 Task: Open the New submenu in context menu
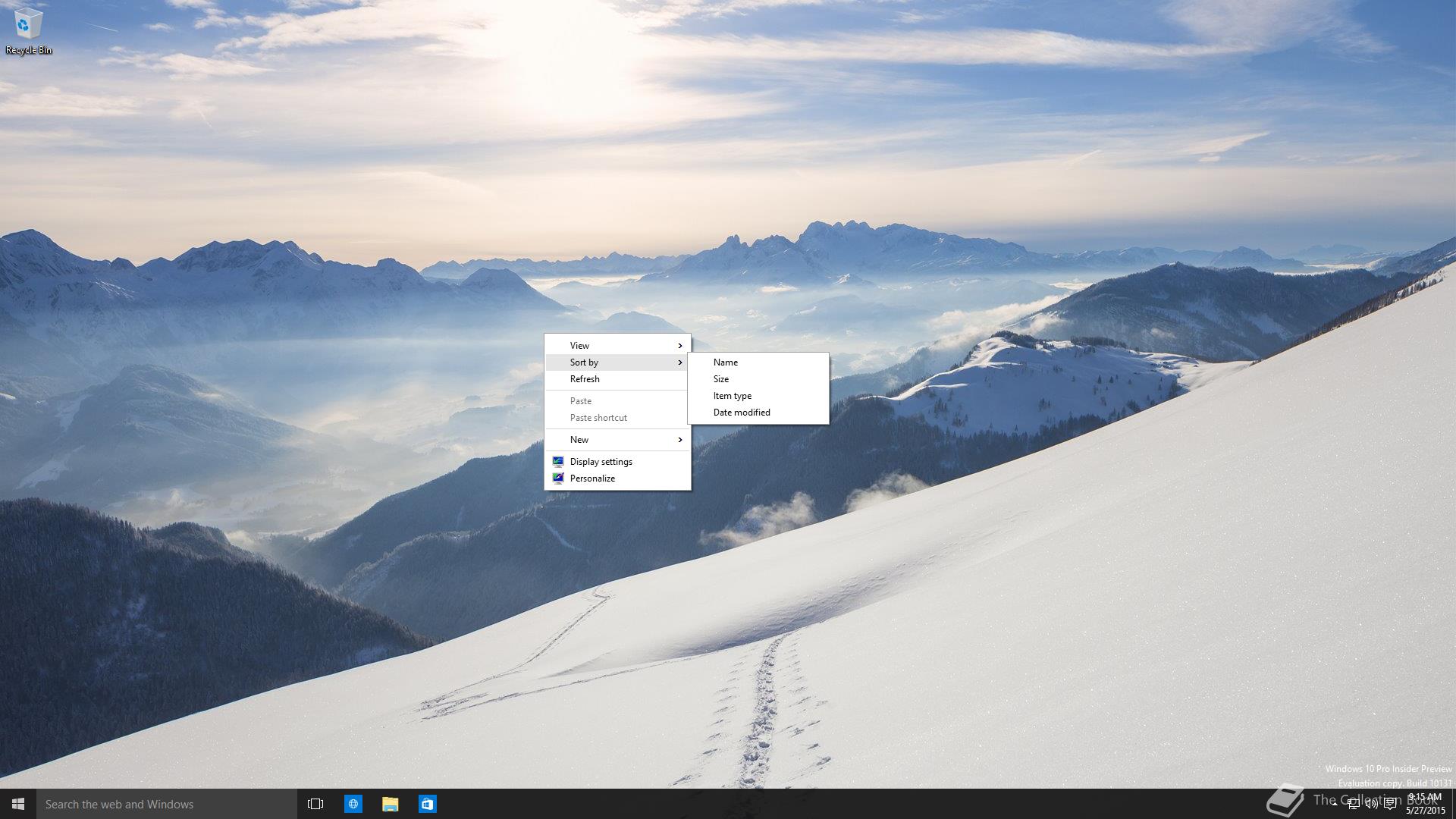[x=617, y=440]
